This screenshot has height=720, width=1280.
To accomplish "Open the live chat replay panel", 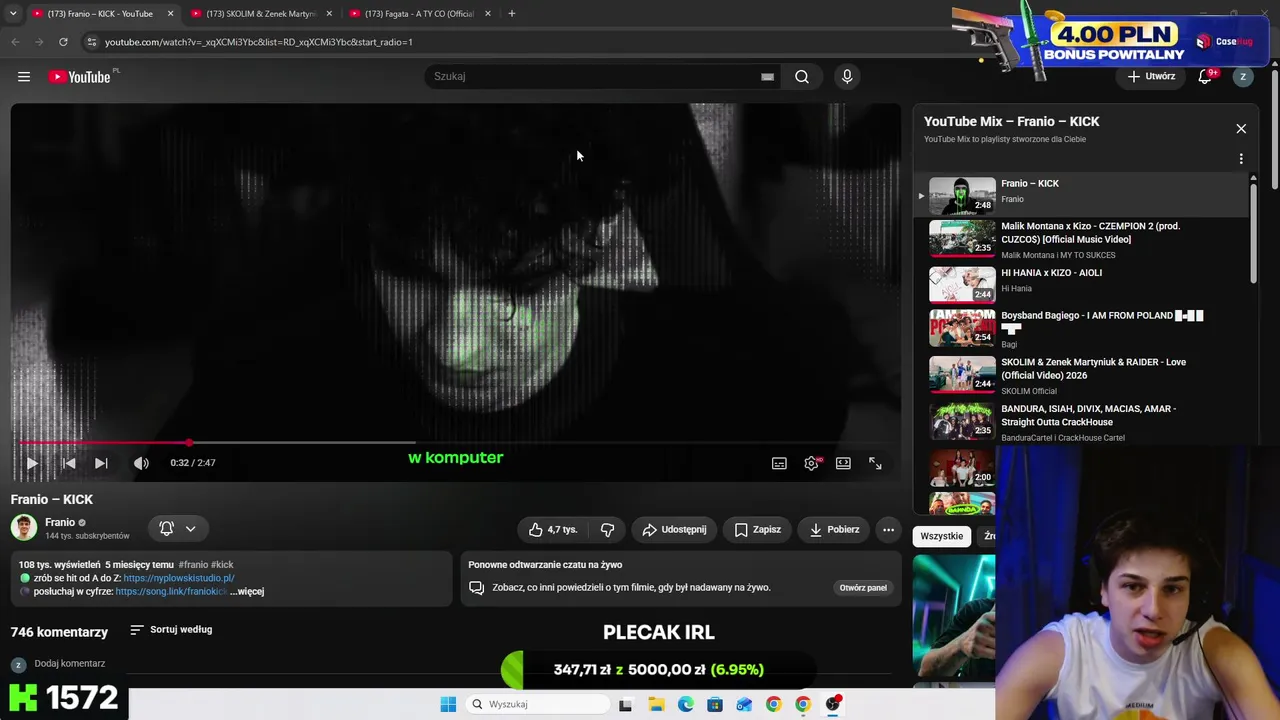I will click(x=863, y=588).
